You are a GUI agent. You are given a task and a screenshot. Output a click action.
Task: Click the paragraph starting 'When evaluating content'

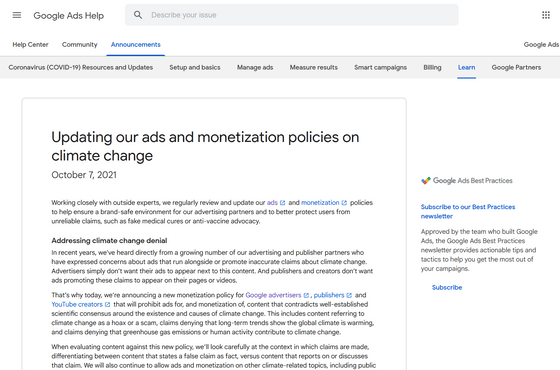(214, 356)
